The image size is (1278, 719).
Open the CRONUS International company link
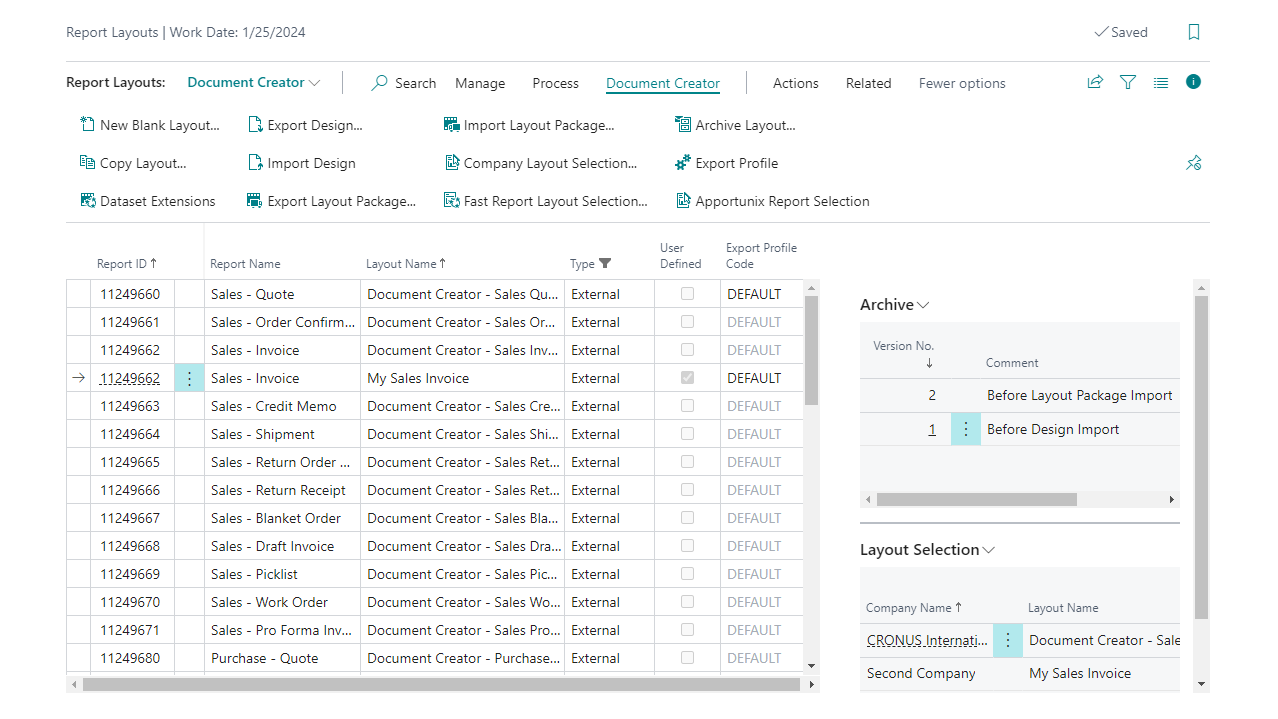tap(927, 640)
